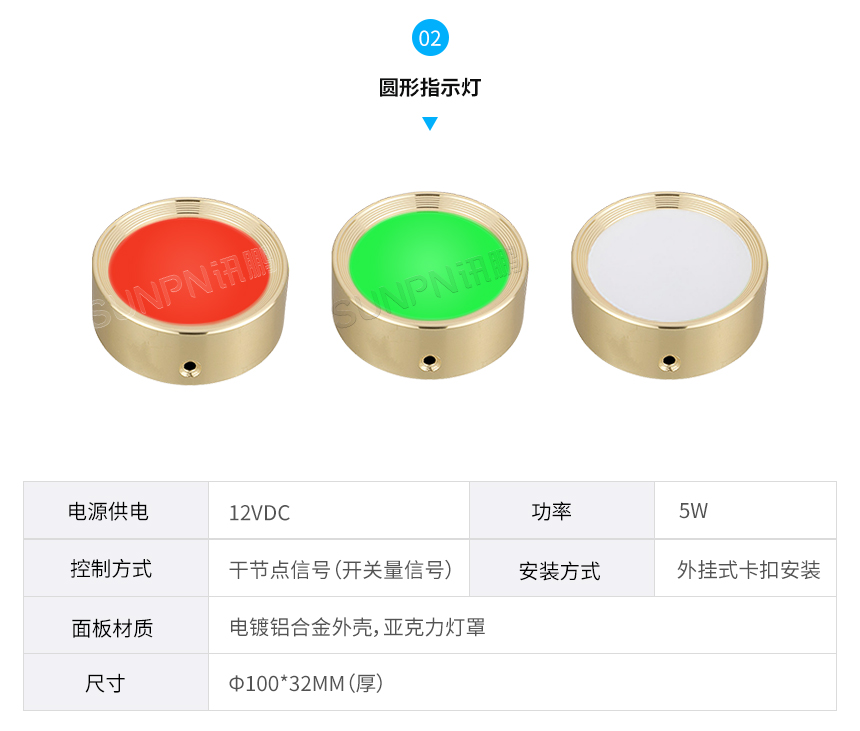Image resolution: width=860 pixels, height=731 pixels.
Task: Click the 5W value cell
Action: point(745,511)
